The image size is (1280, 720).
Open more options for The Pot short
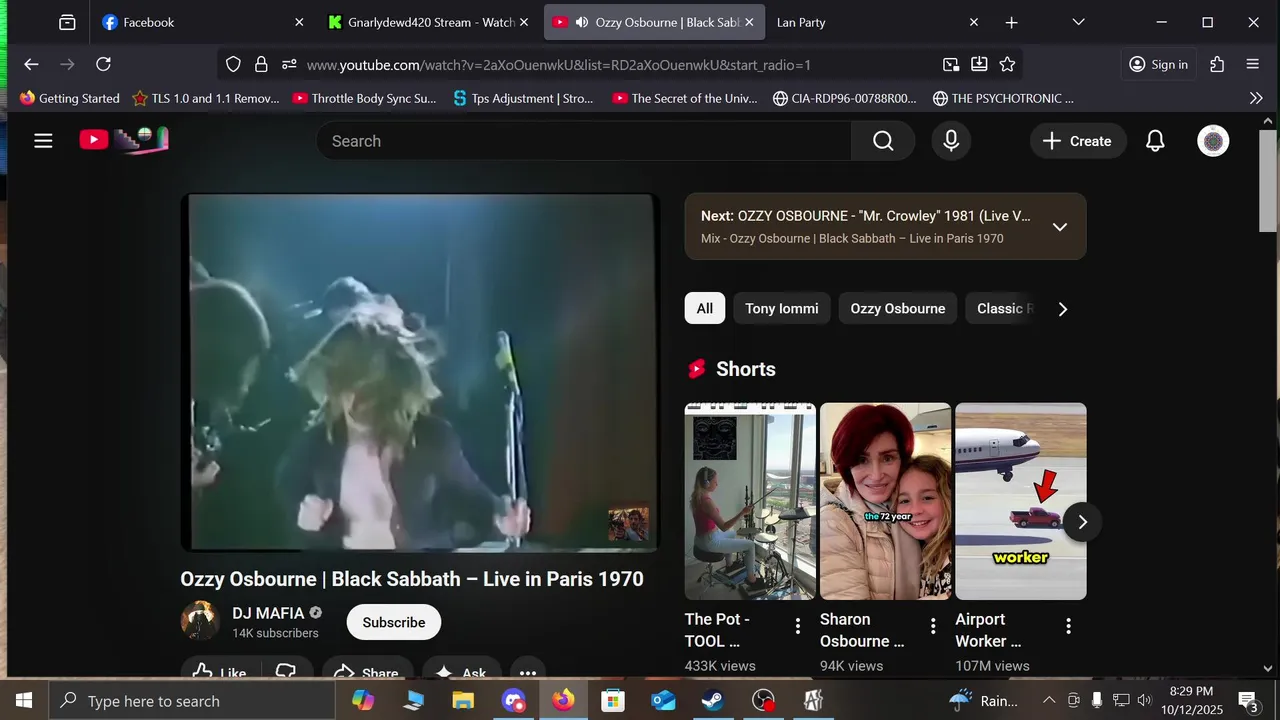[798, 626]
